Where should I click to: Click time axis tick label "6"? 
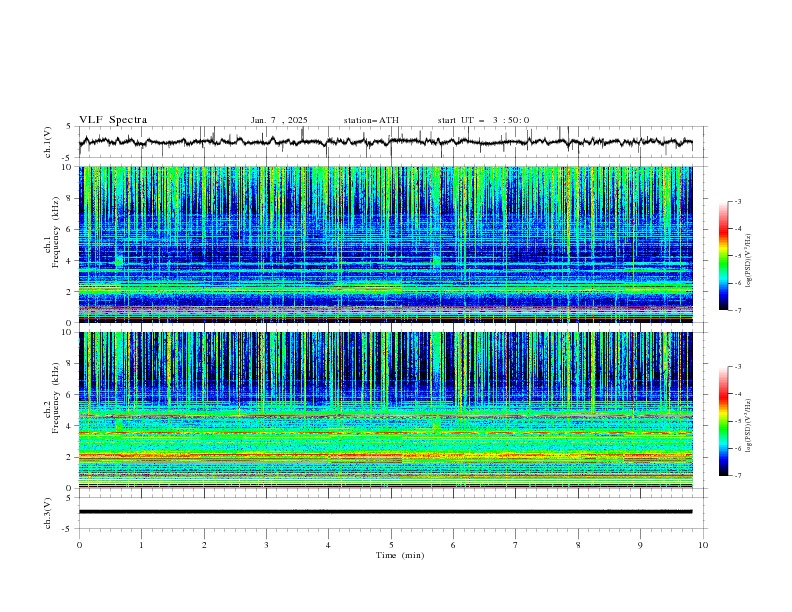coord(453,545)
